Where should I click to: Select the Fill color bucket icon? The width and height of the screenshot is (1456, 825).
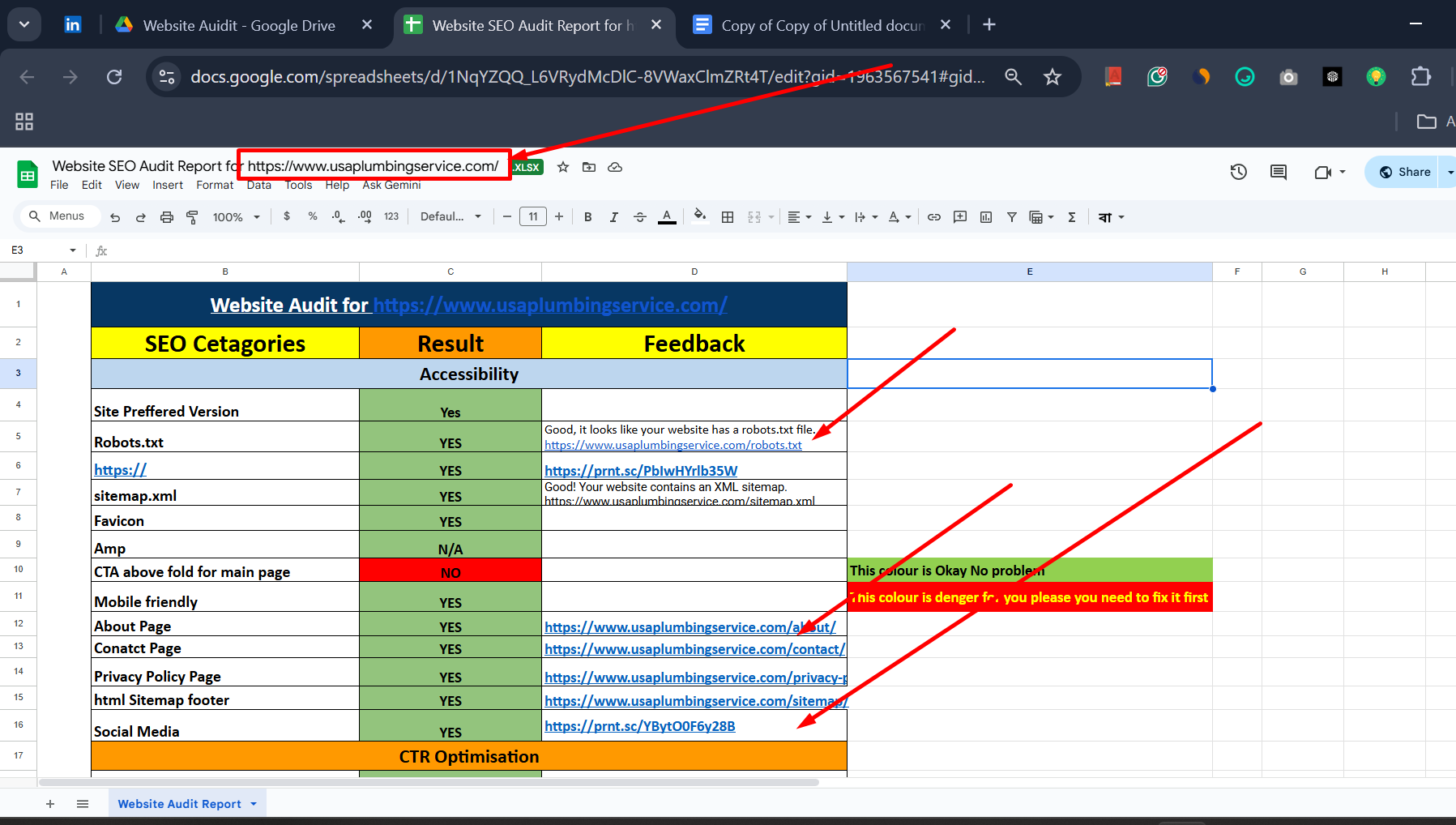(x=700, y=216)
